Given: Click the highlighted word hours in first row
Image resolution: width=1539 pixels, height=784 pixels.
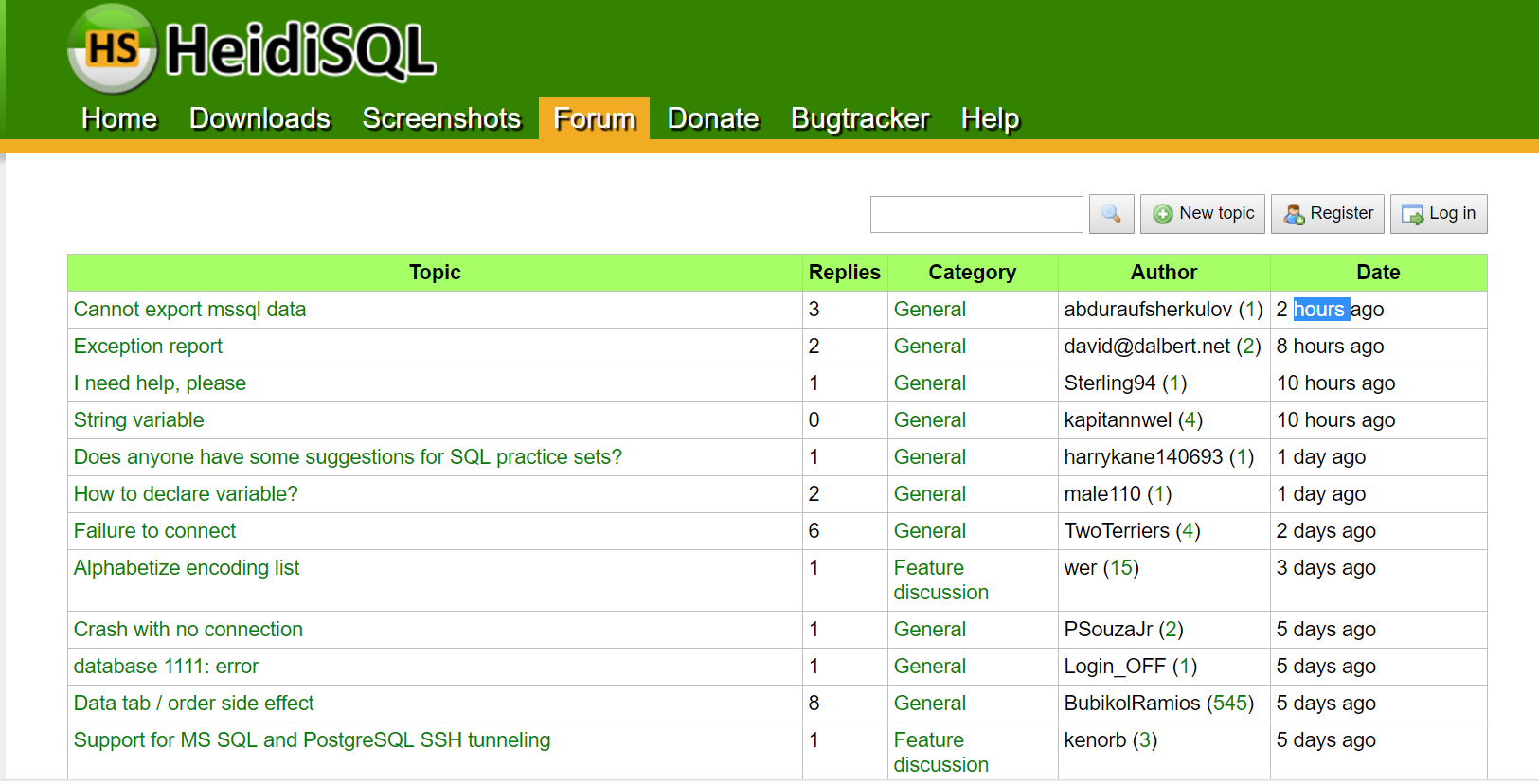Looking at the screenshot, I should [x=1320, y=310].
